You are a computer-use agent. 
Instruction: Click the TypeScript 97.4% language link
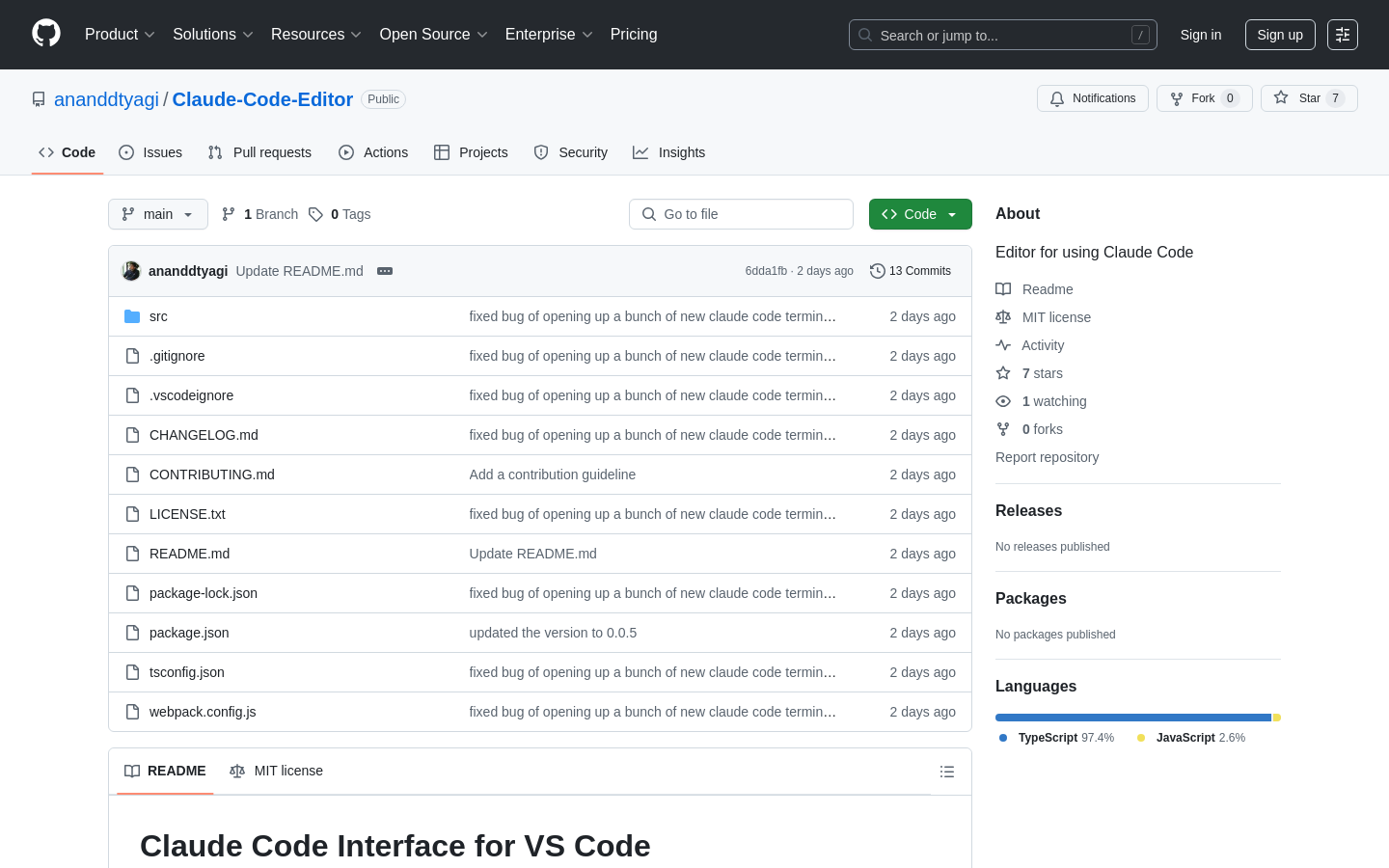coord(1056,738)
